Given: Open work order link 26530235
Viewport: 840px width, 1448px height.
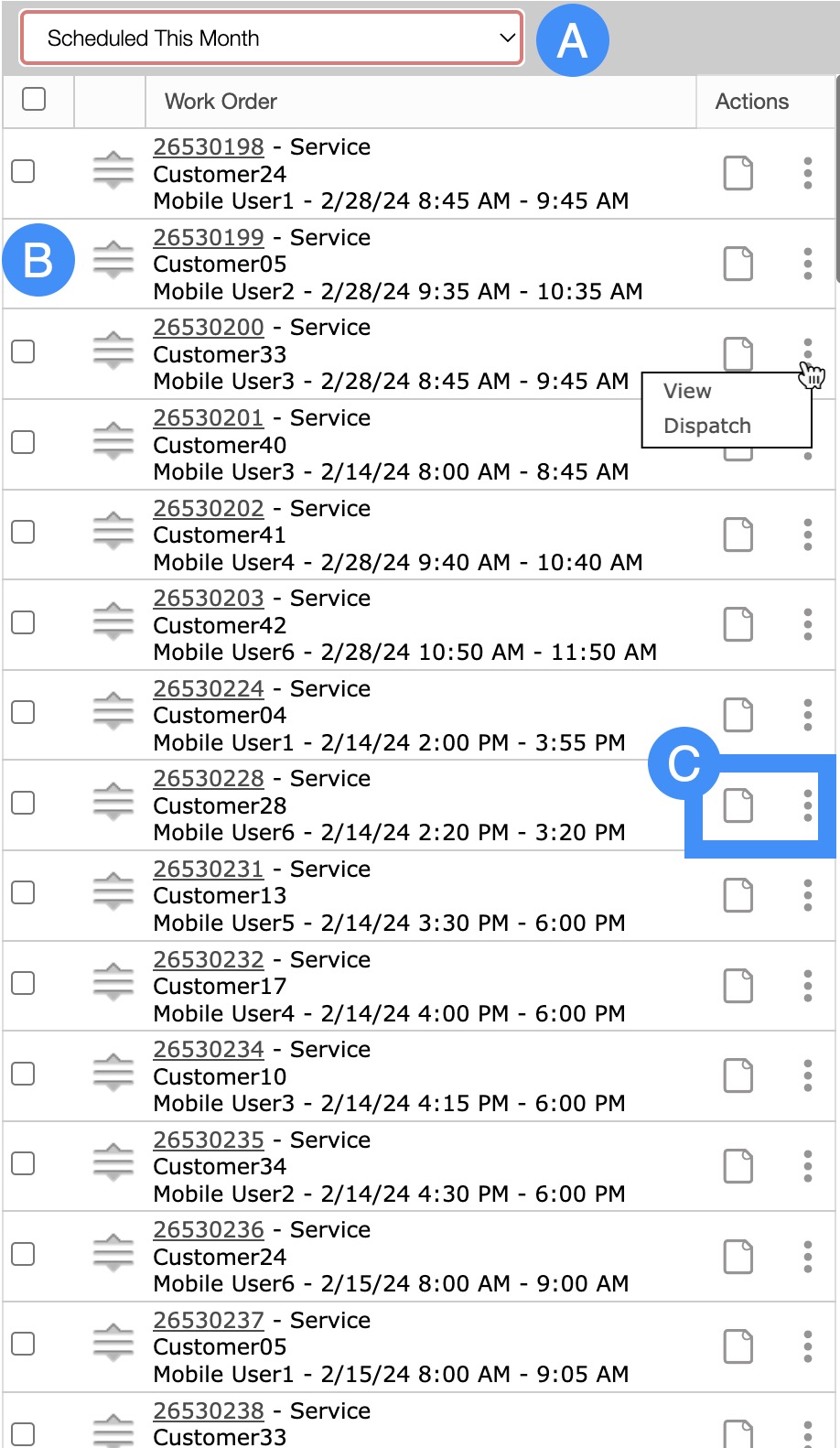Looking at the screenshot, I should tap(209, 1140).
